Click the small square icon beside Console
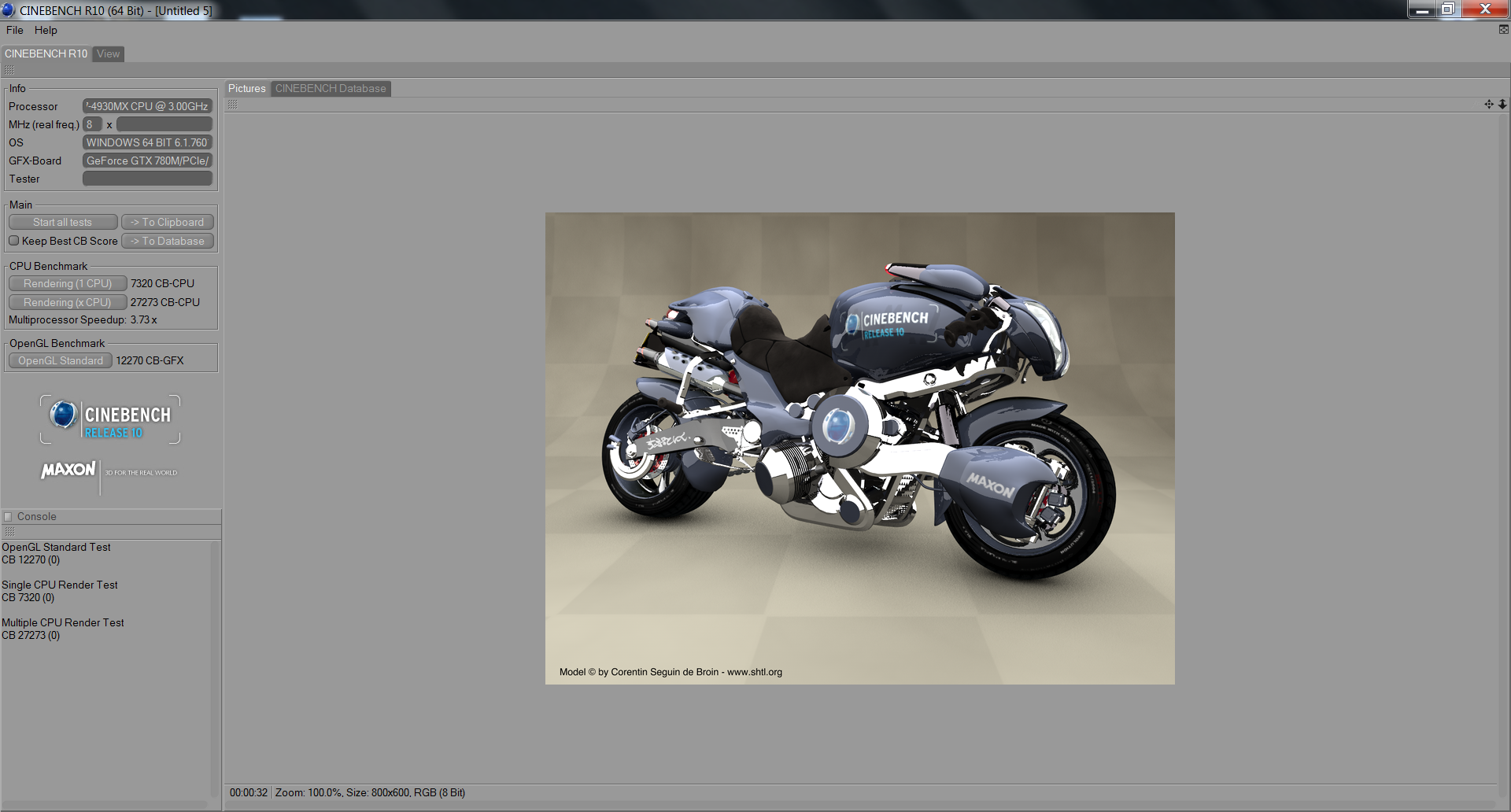 coord(8,517)
